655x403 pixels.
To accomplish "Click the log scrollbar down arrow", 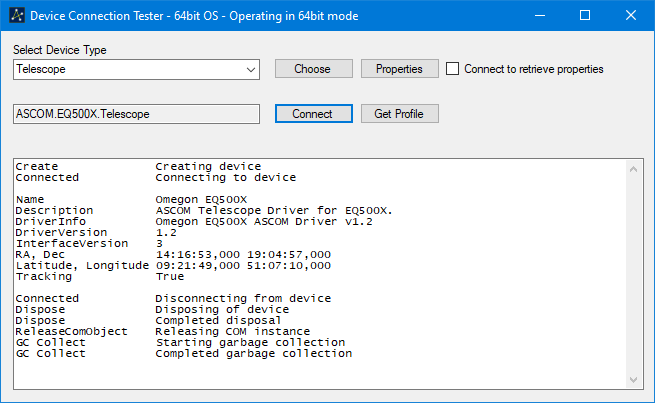I will pyautogui.click(x=633, y=380).
